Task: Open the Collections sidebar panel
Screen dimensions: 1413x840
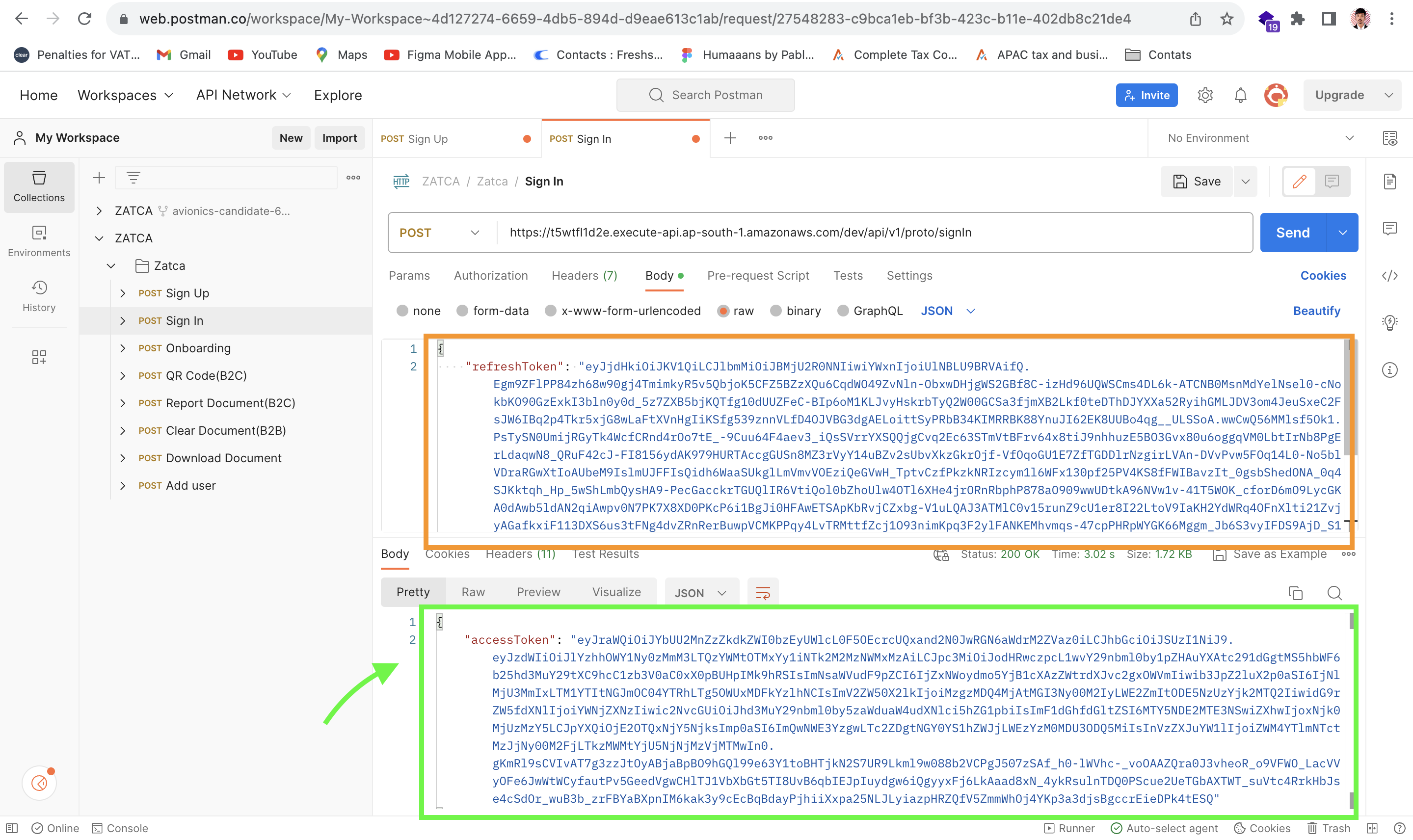Action: click(x=38, y=187)
